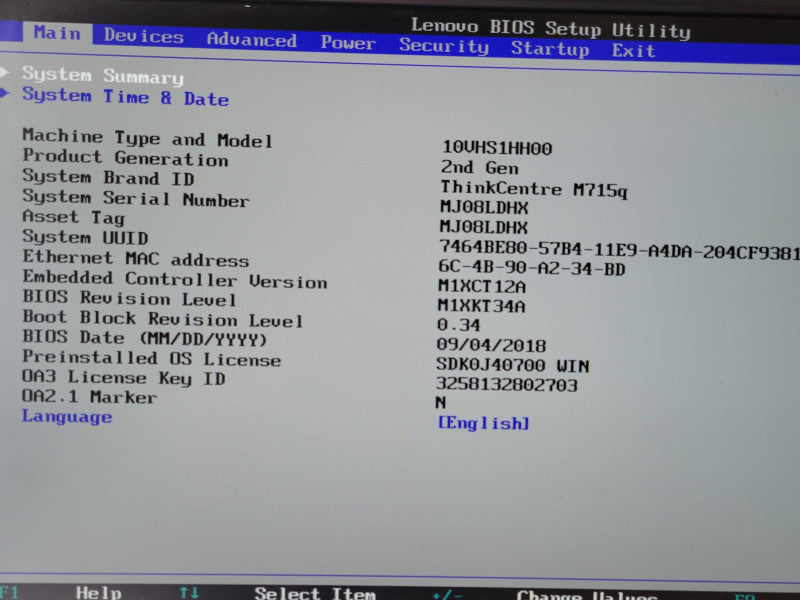Open the Devices tab
800x600 pixels.
[143, 36]
